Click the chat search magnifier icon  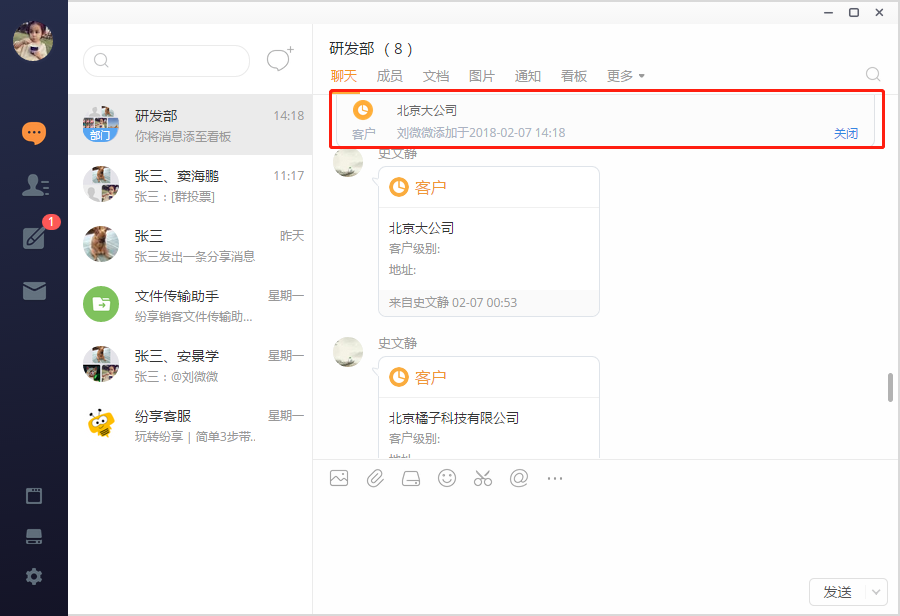[873, 75]
